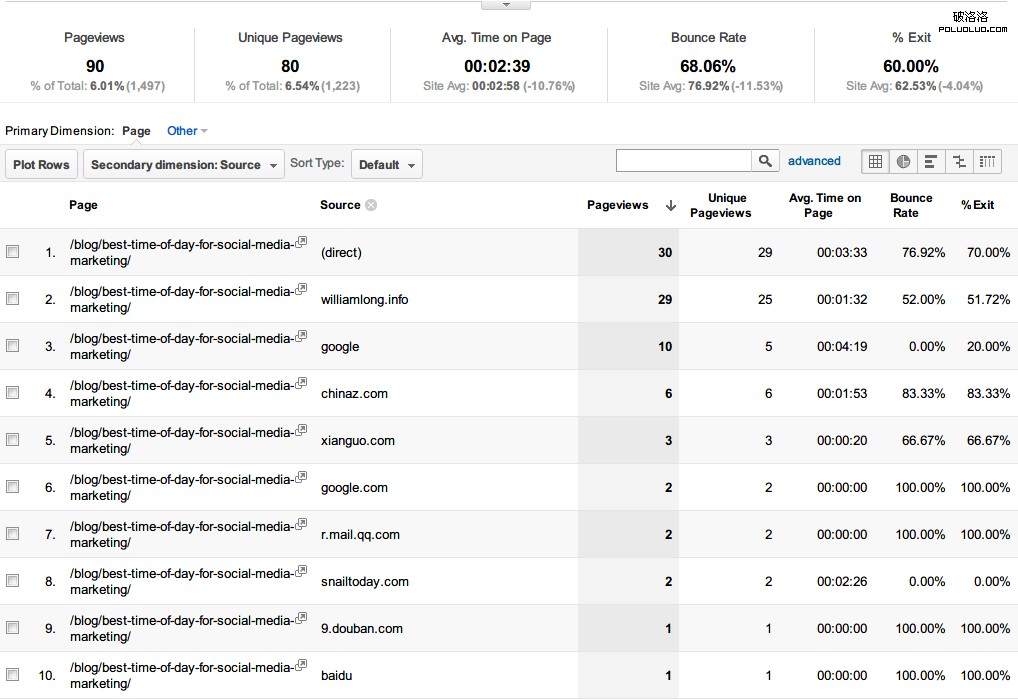Collapse the chart using the top arrow control
This screenshot has height=700, width=1018.
(x=505, y=3)
